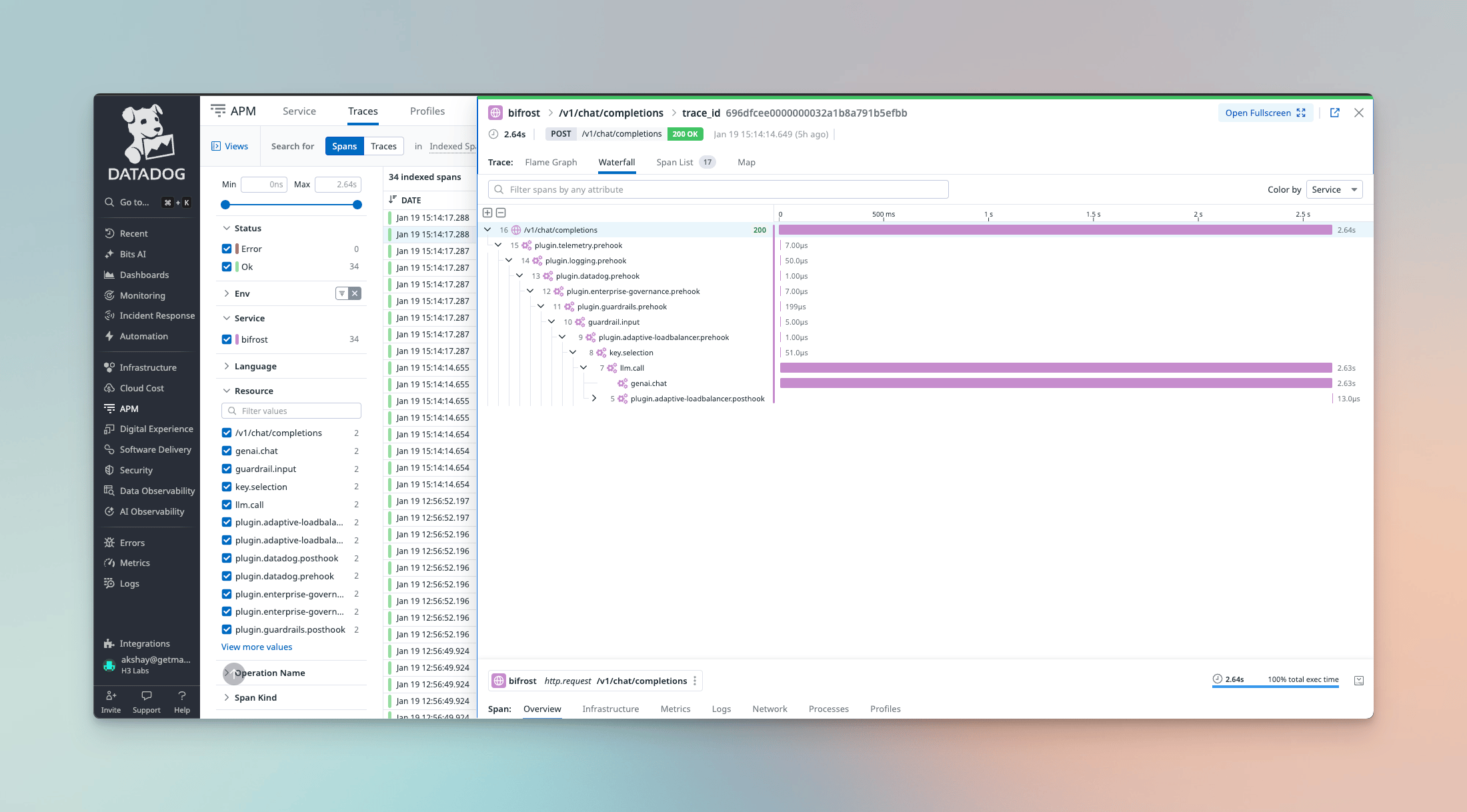Collapse the Status facet

[227, 228]
